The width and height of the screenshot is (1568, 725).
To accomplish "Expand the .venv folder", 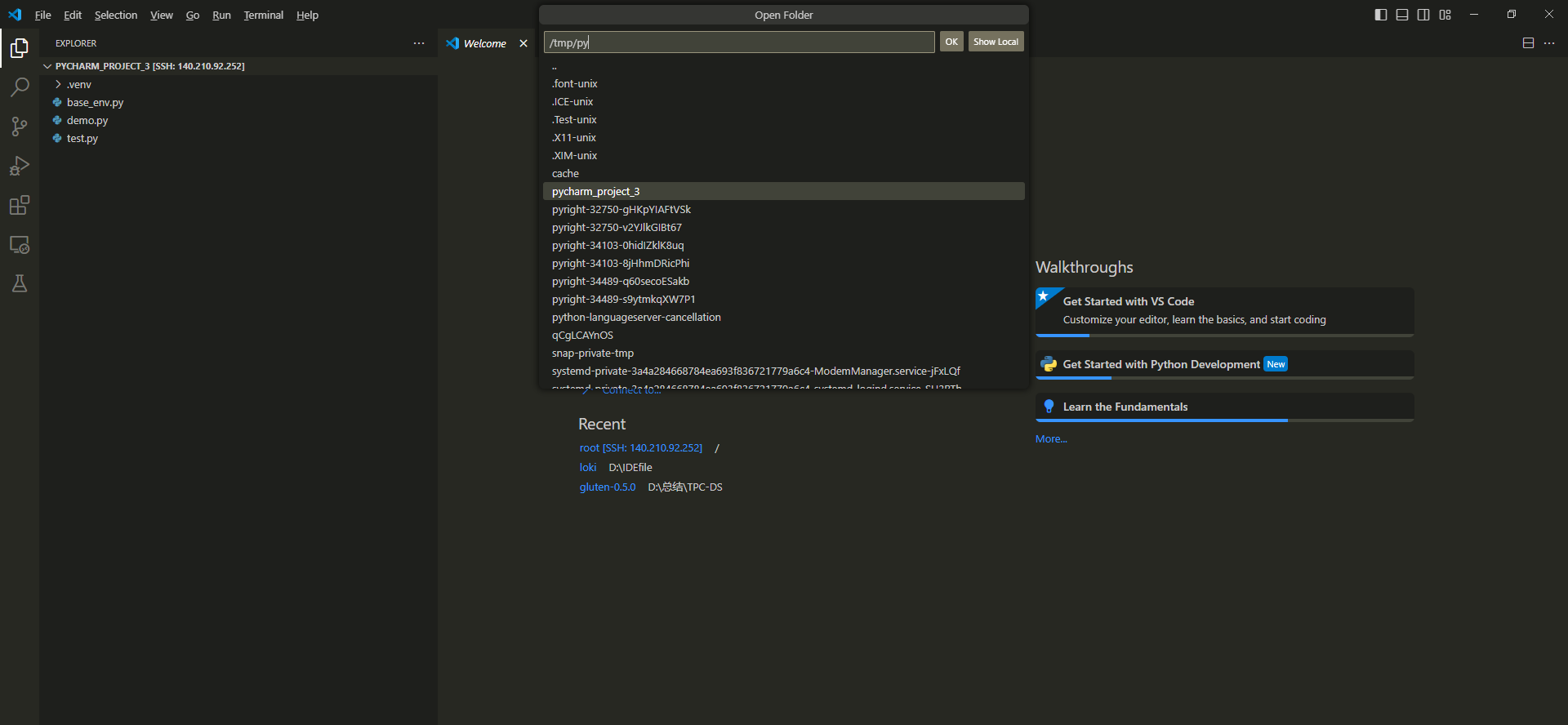I will pos(58,84).
